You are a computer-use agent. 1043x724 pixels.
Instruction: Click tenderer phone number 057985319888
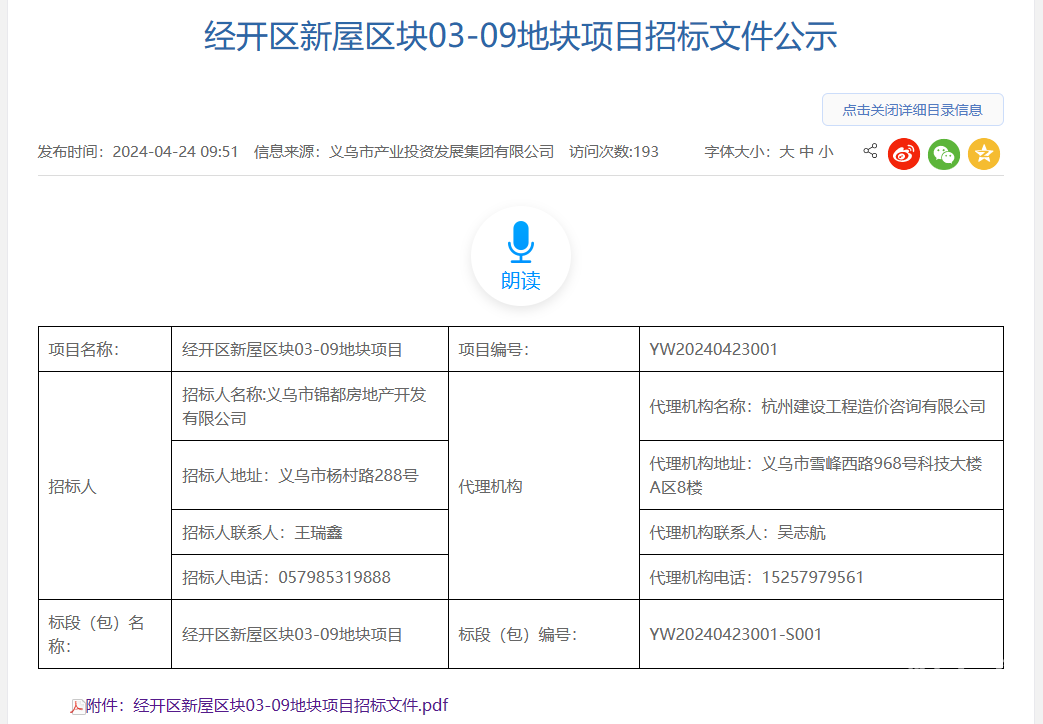pos(334,577)
